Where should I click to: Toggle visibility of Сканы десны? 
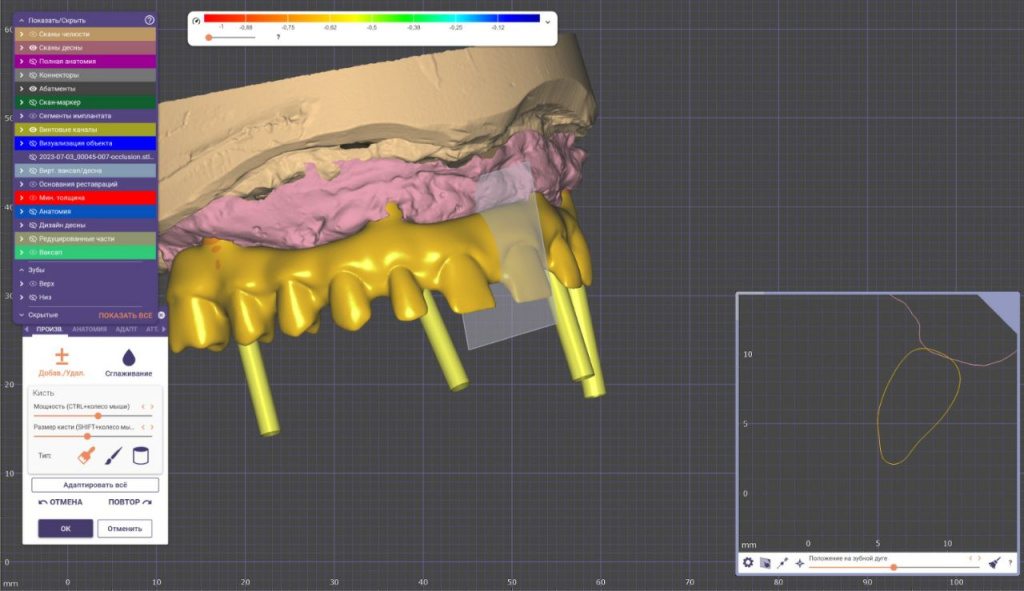(32, 48)
